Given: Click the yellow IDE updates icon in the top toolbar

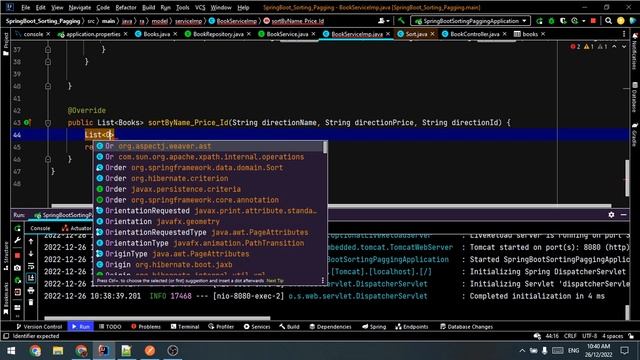Looking at the screenshot, I should click(620, 21).
